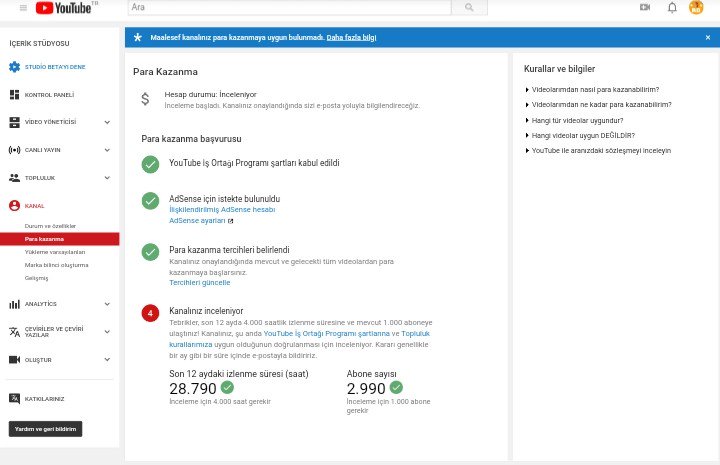Open Yükleme varsayılanları menu item
Image resolution: width=720 pixels, height=465 pixels.
pos(55,252)
